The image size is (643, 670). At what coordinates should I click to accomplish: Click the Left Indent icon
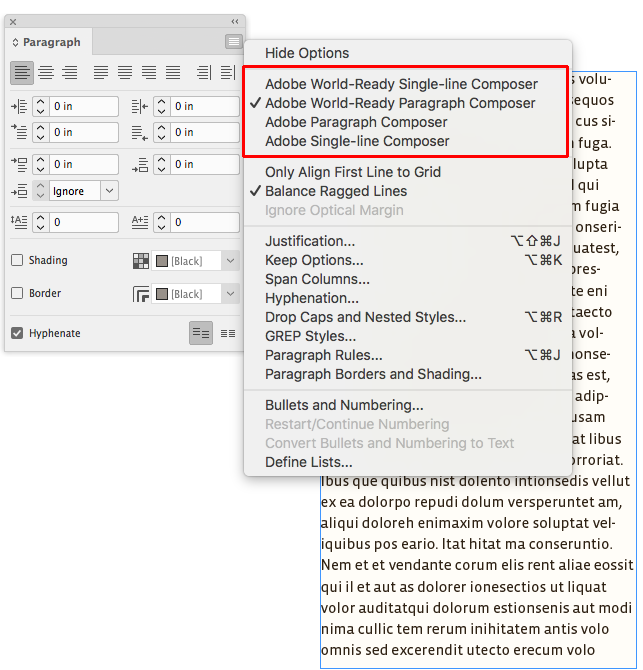[19, 106]
